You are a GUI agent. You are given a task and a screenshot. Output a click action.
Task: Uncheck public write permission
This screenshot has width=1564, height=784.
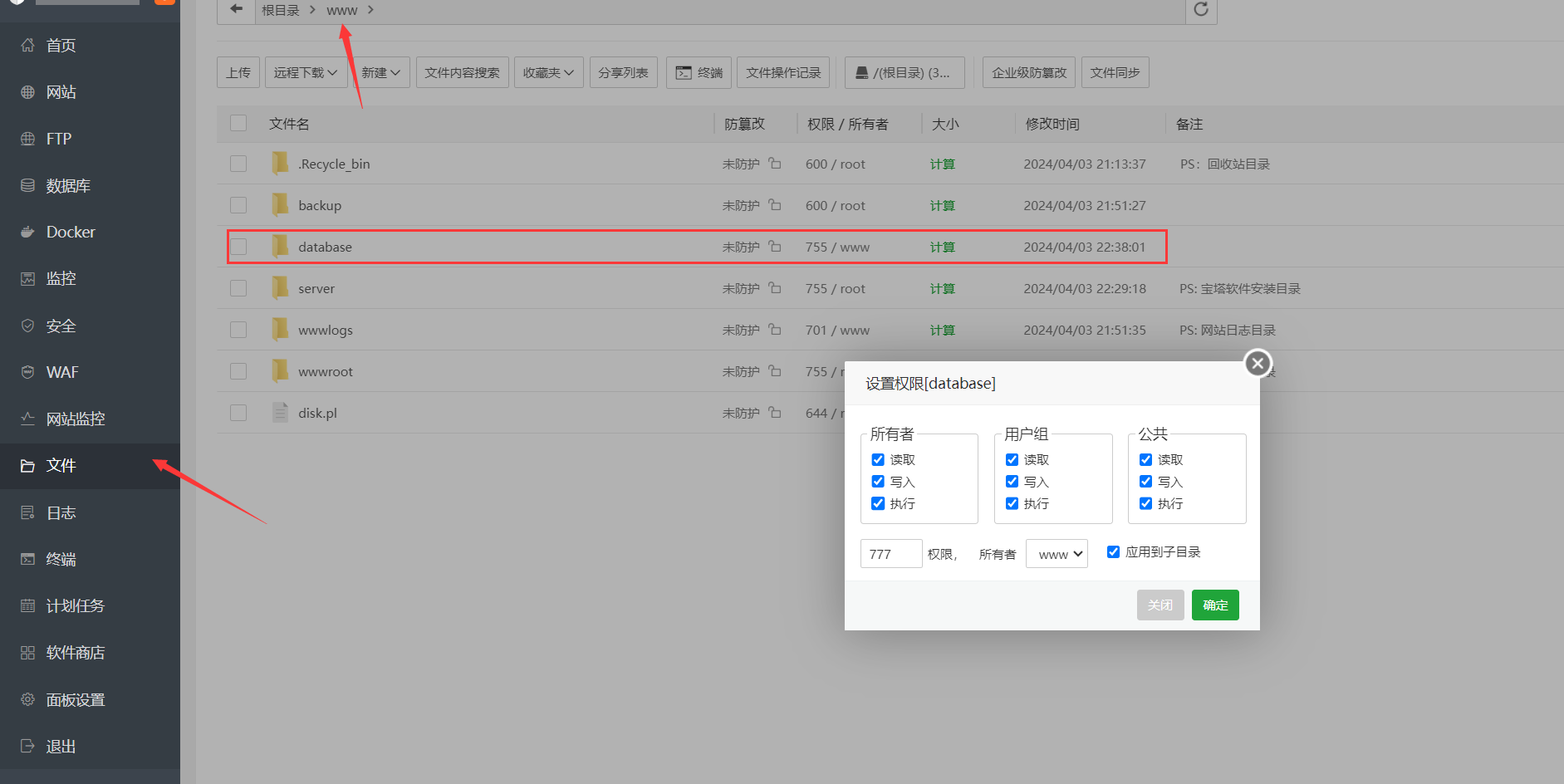click(x=1146, y=482)
